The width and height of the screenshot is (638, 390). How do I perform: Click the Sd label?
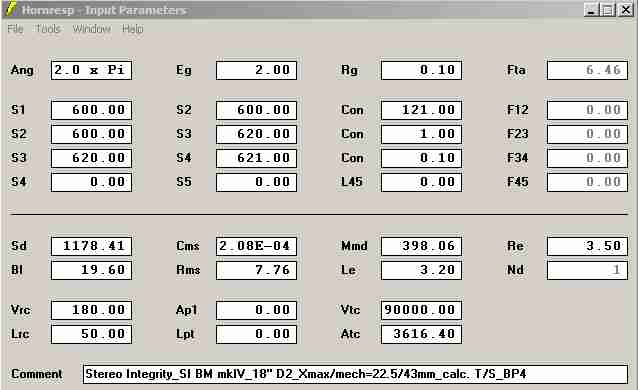[x=19, y=246]
